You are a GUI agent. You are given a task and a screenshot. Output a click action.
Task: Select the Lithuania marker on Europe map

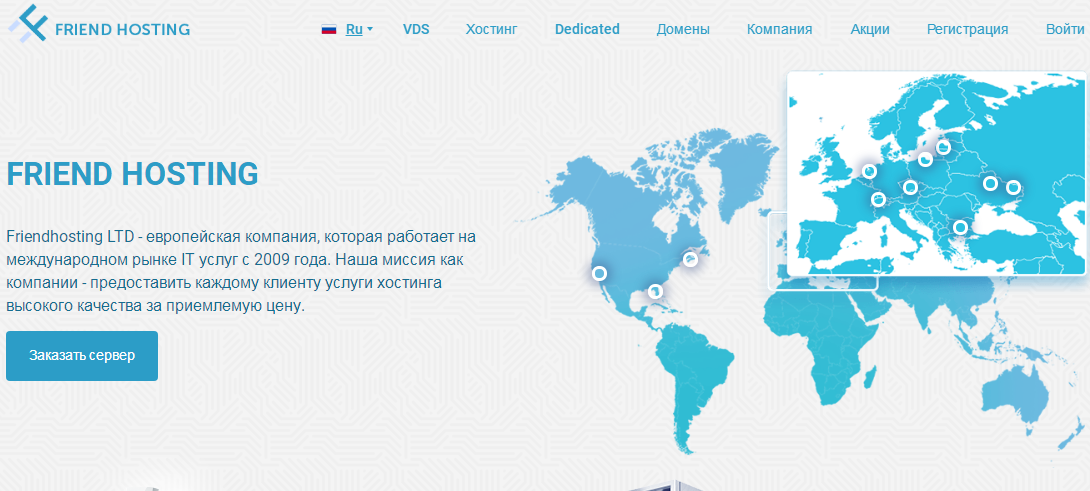(x=926, y=160)
